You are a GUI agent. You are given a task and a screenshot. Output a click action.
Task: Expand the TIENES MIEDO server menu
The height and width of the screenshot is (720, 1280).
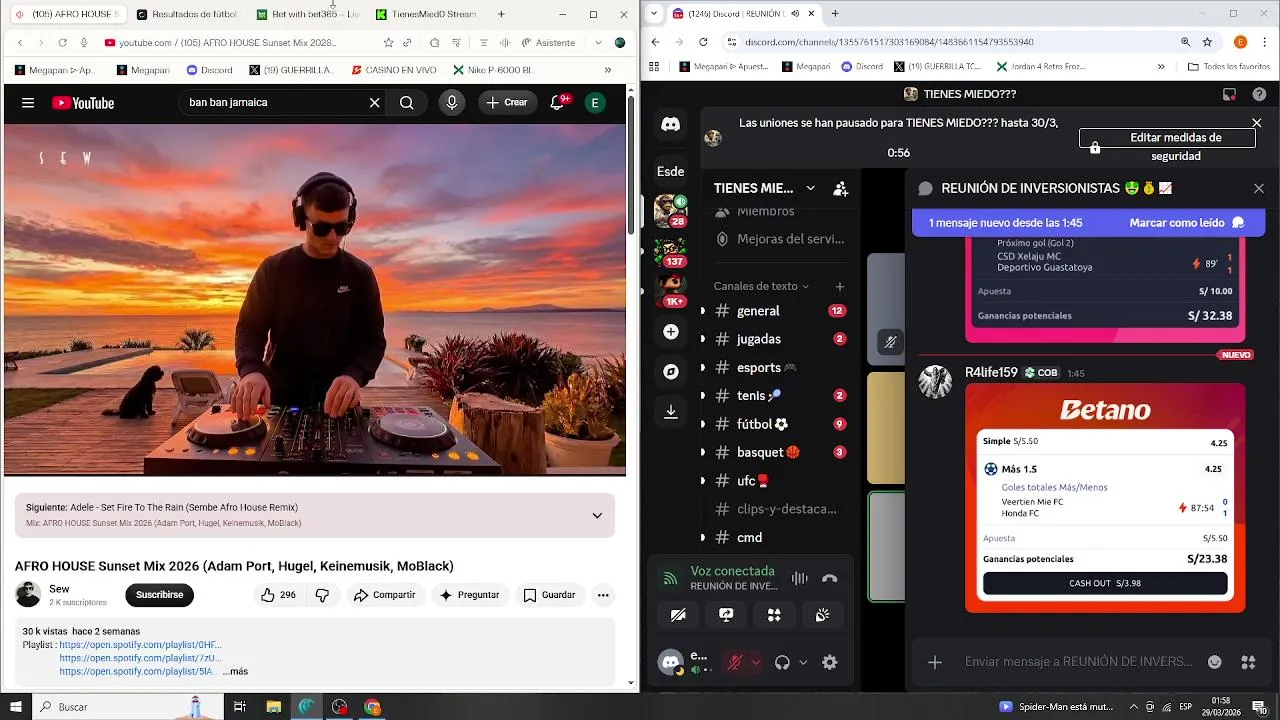pos(810,188)
